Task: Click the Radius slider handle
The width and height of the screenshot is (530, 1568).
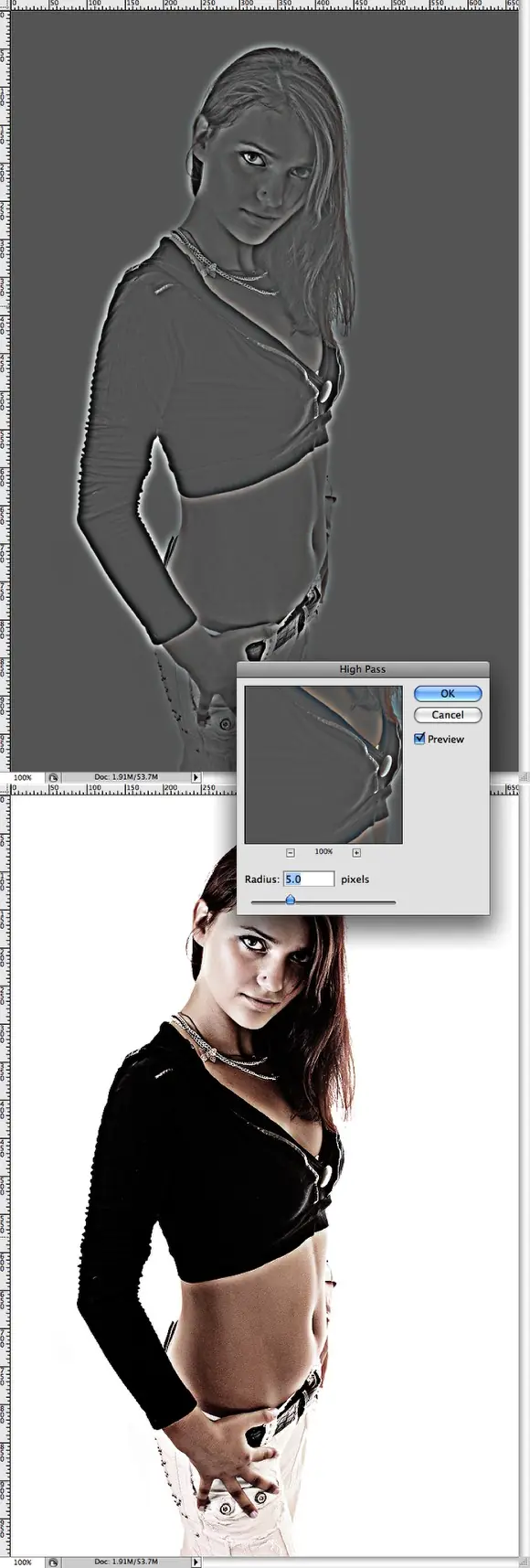Action: 291,901
